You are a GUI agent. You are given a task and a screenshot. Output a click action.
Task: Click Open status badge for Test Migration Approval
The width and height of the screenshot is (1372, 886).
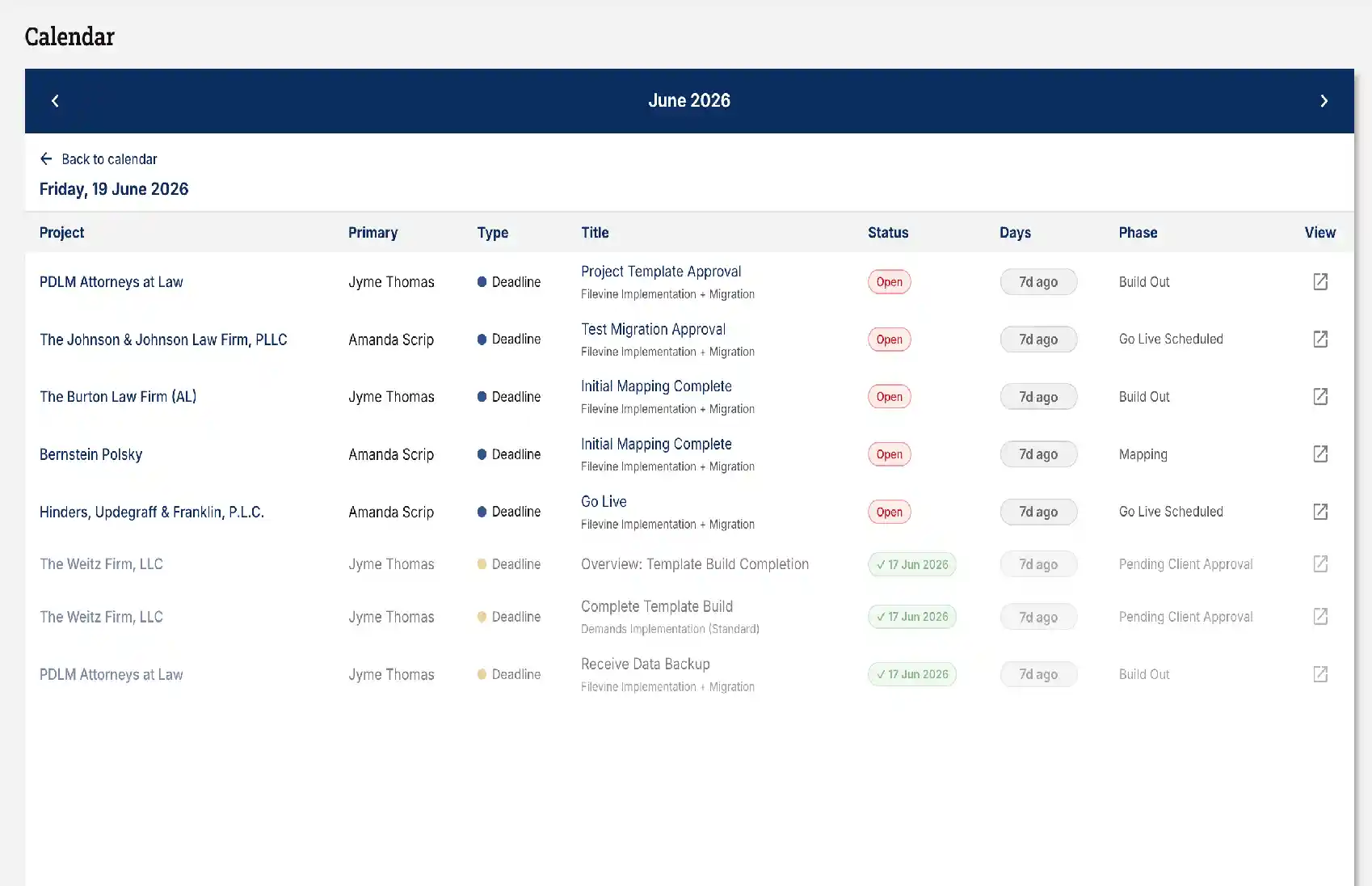point(889,339)
